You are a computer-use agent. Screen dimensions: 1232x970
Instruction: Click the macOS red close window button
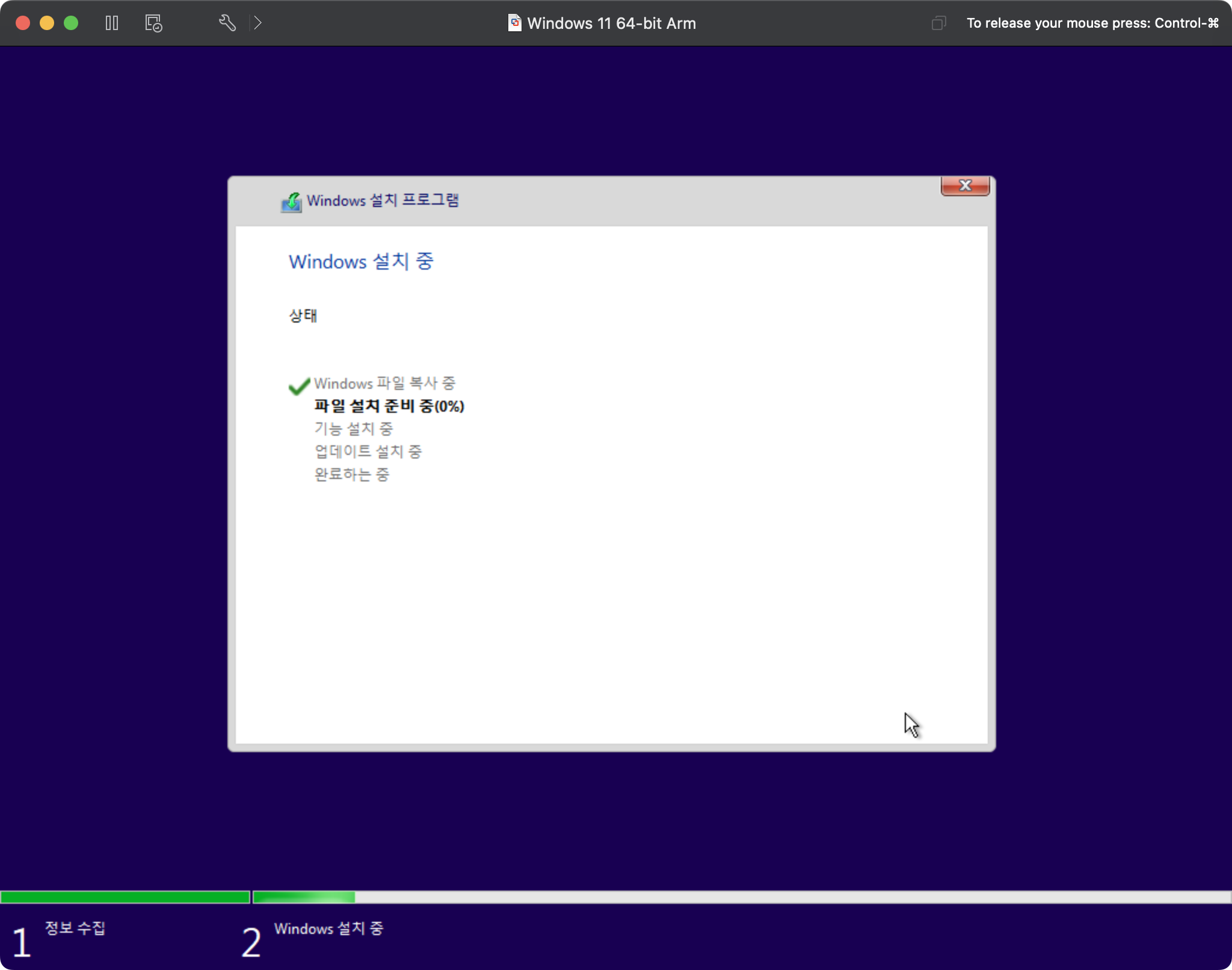tap(23, 23)
